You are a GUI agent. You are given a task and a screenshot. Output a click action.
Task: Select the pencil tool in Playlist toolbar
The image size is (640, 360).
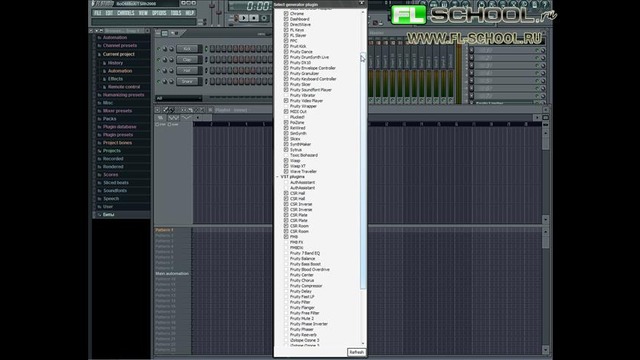pyautogui.click(x=166, y=110)
